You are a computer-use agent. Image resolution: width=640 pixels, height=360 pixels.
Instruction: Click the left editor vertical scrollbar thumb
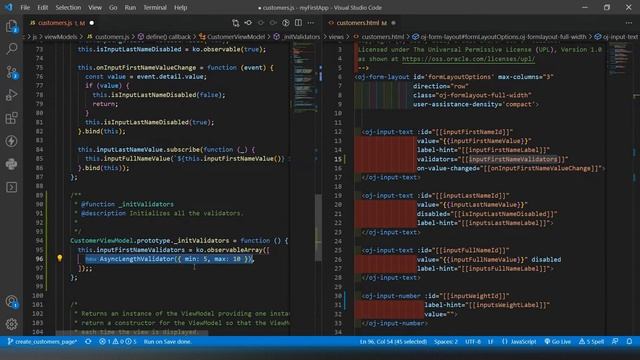(x=318, y=228)
